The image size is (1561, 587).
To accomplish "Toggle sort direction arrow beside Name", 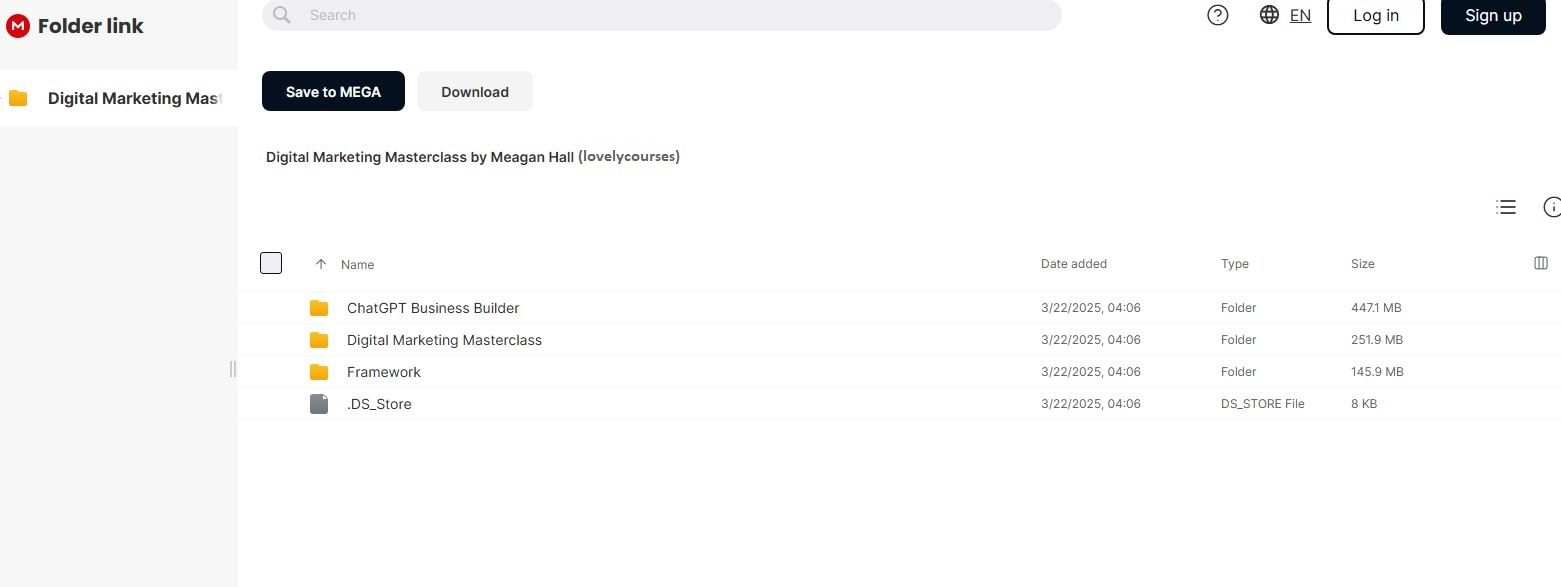I will [321, 264].
